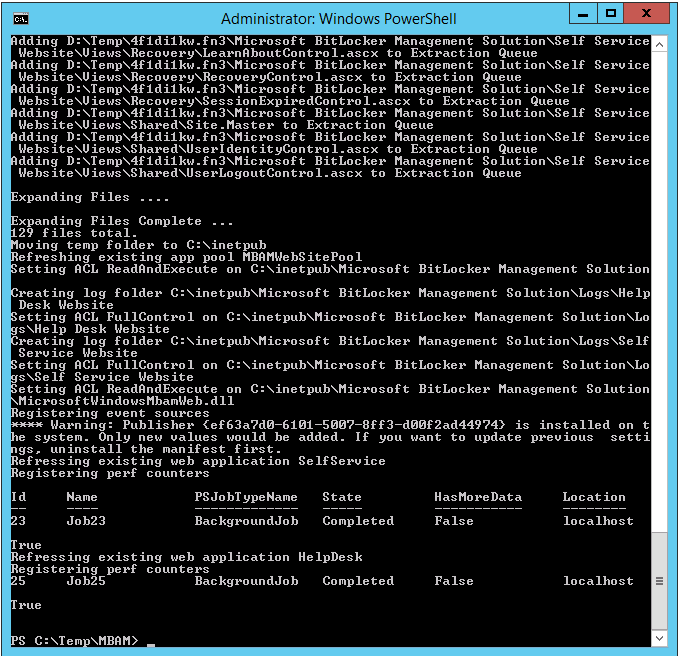Click 'Completed' state in Job25 row
Image resolution: width=679 pixels, height=656 pixels.
pyautogui.click(x=358, y=581)
